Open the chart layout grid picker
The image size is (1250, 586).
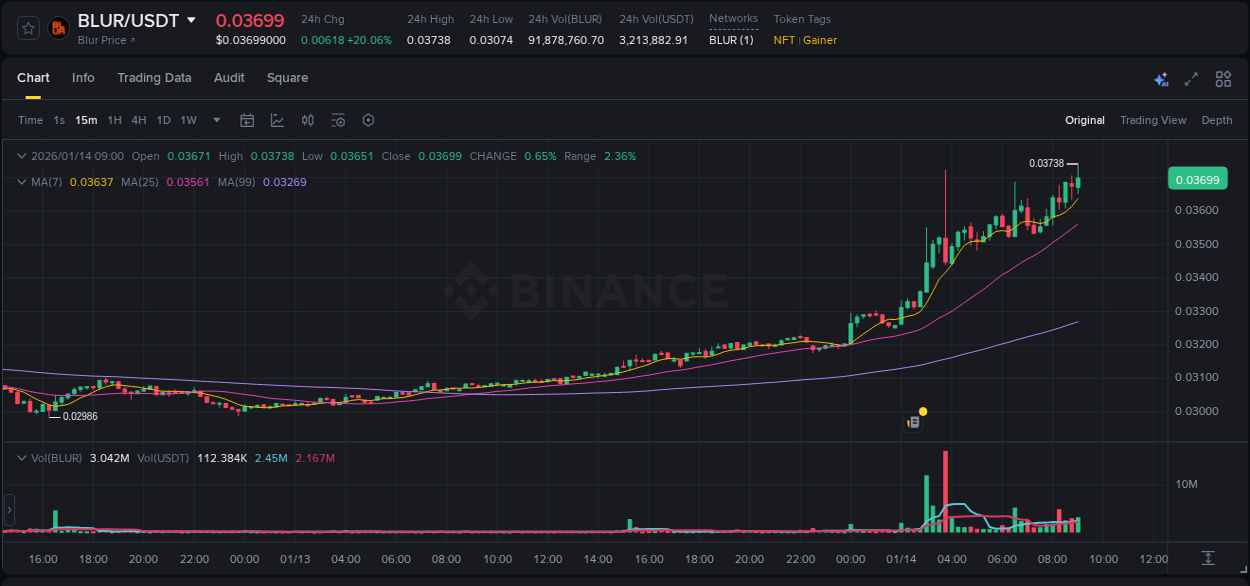1223,79
